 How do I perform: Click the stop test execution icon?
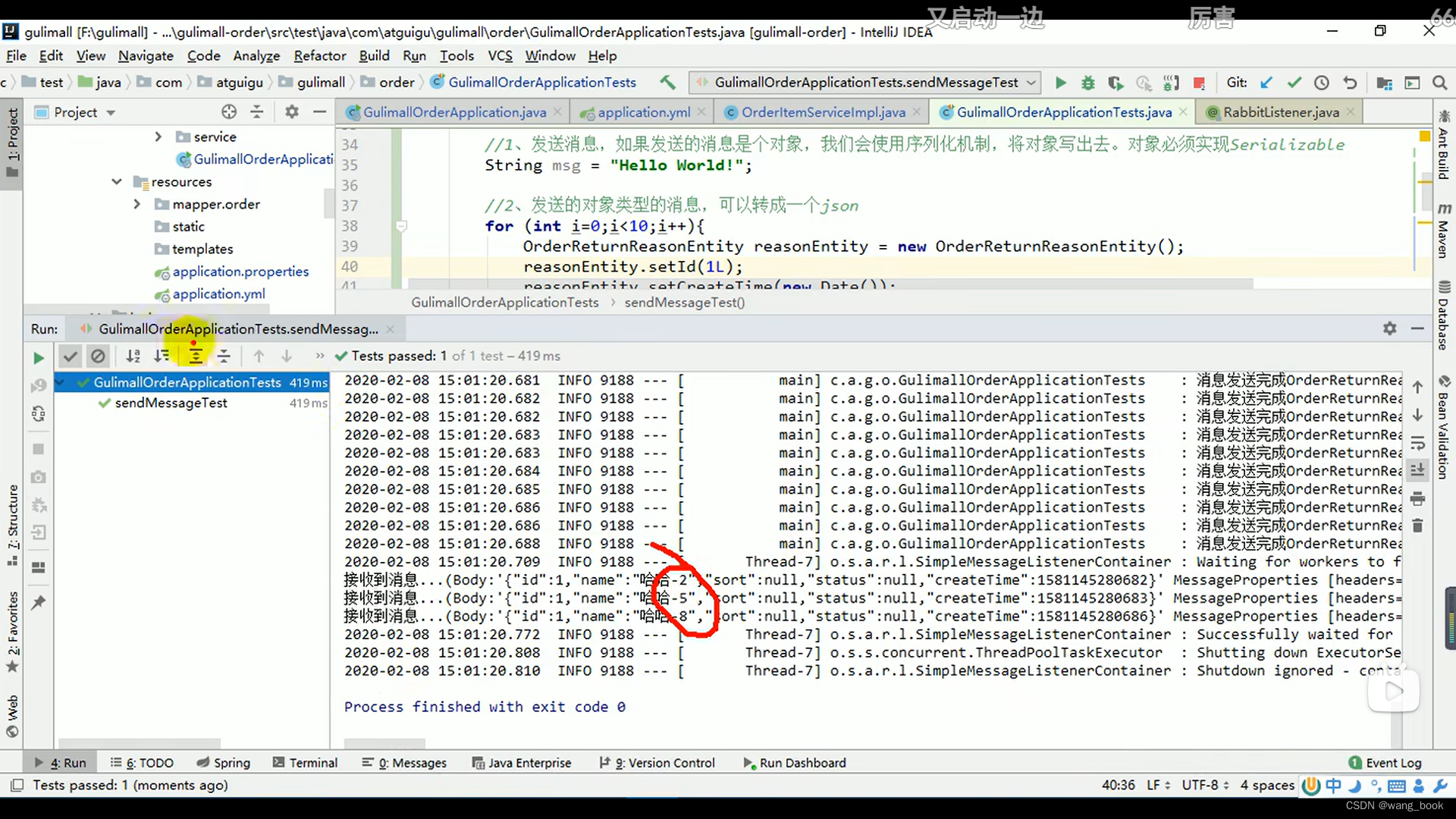pos(38,448)
